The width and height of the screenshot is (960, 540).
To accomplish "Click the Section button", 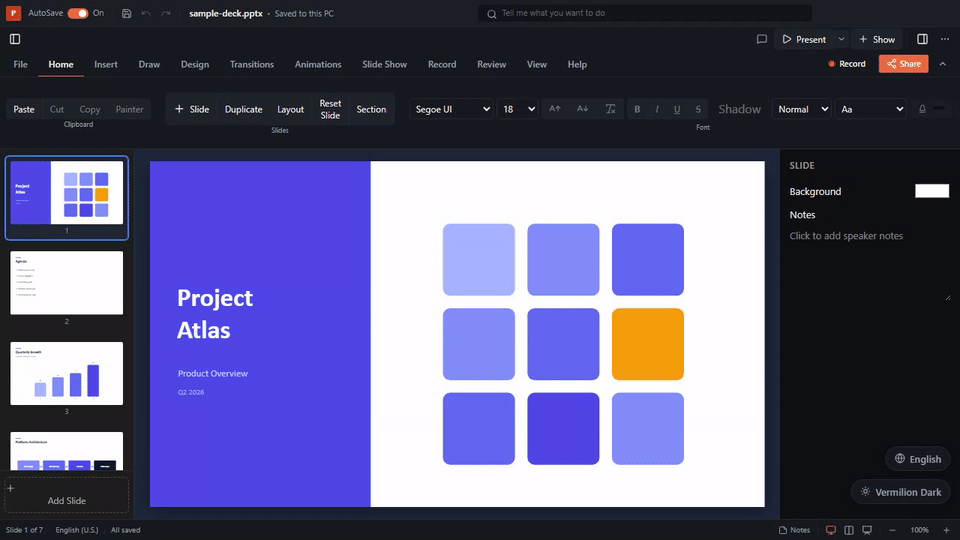I will (371, 109).
